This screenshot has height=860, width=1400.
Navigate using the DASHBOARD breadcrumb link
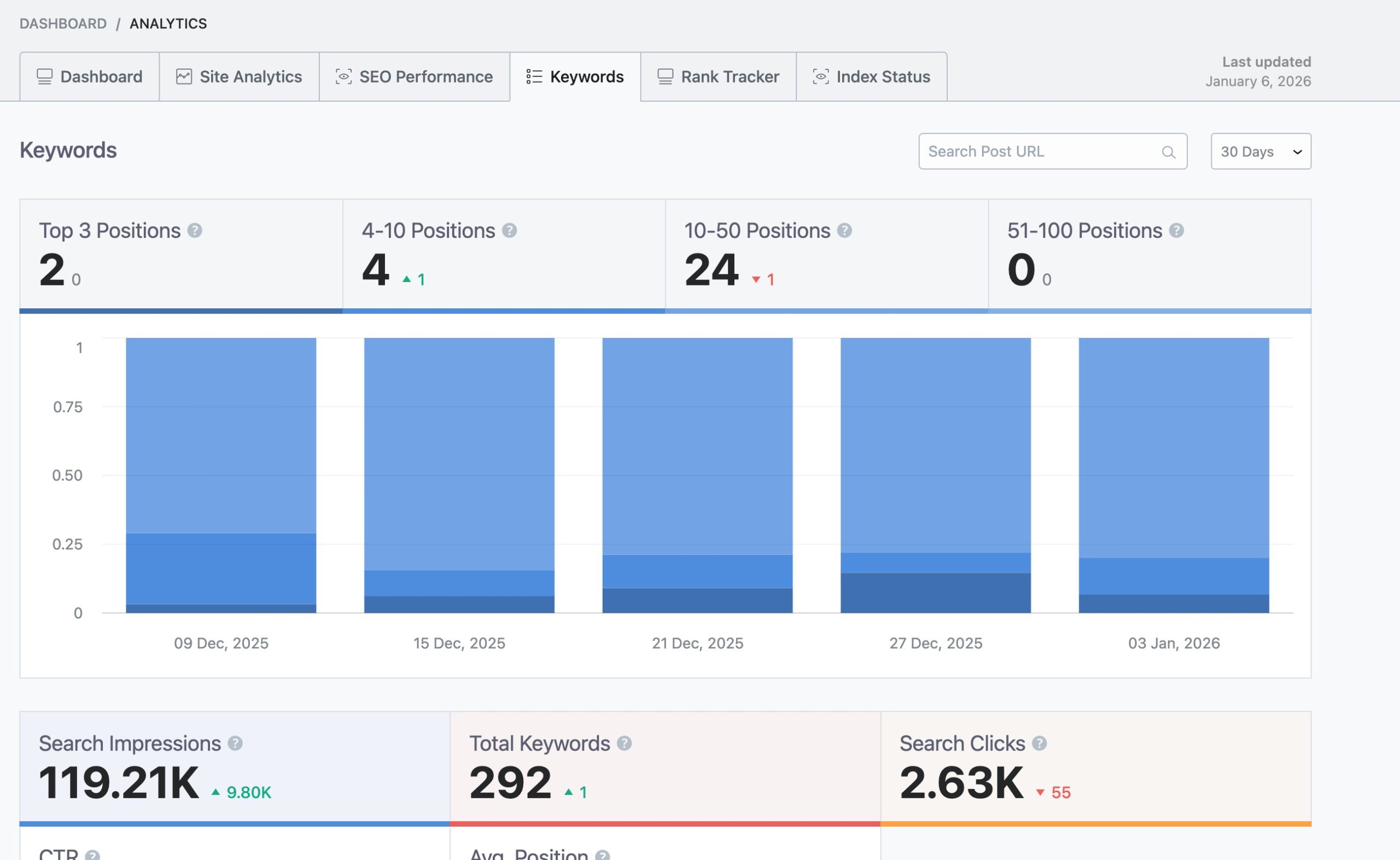pos(63,24)
